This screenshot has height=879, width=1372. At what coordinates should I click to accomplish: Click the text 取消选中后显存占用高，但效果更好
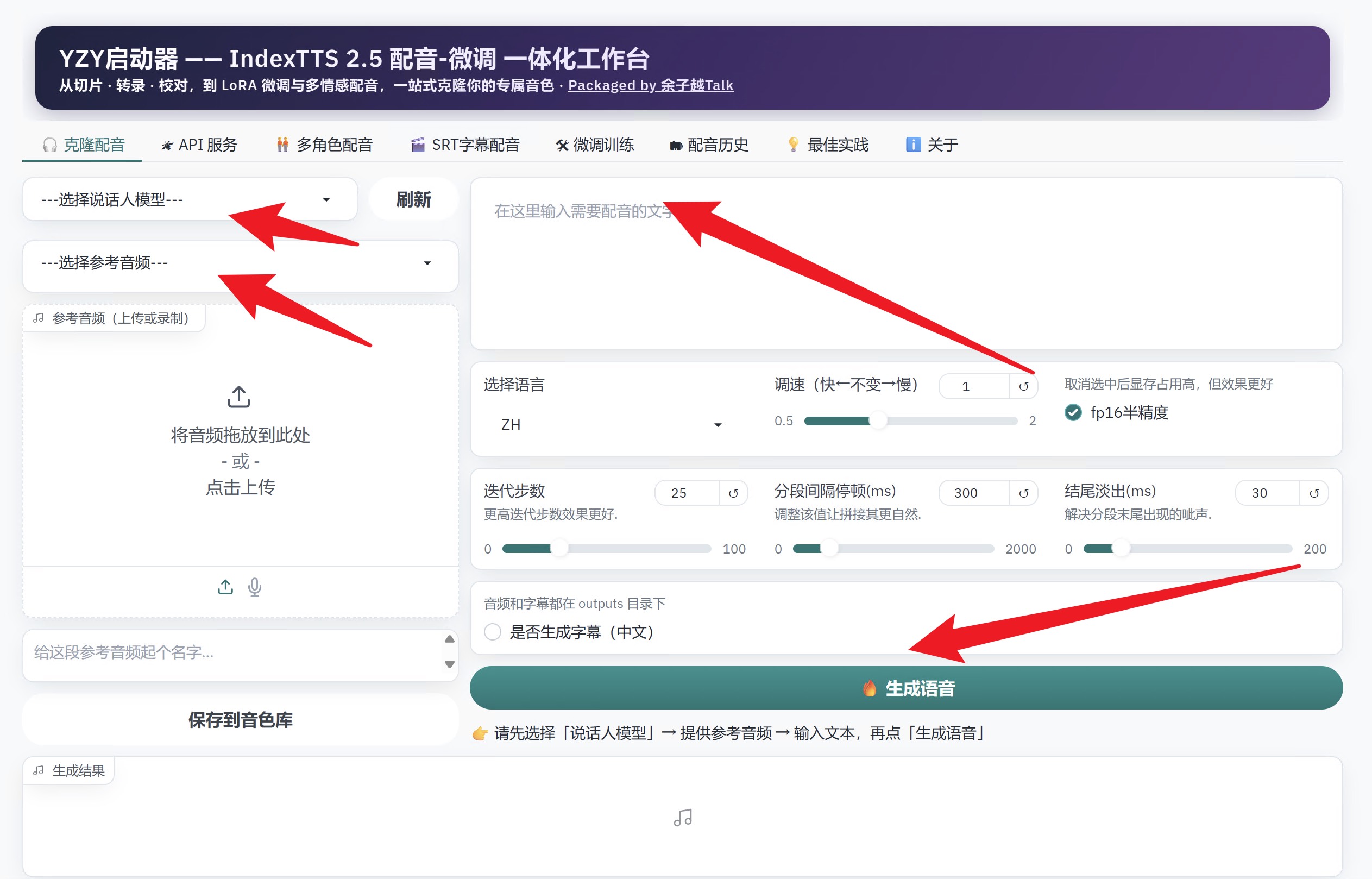pyautogui.click(x=1169, y=384)
